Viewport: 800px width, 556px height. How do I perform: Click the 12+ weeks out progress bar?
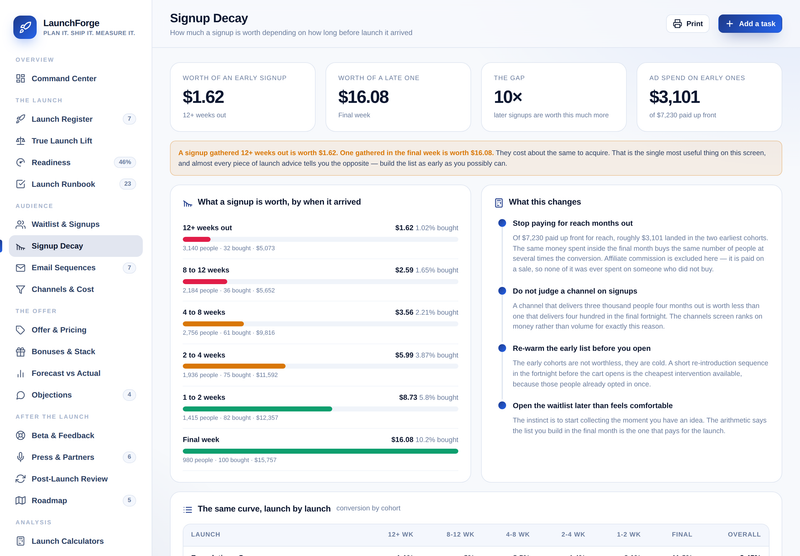(320, 239)
